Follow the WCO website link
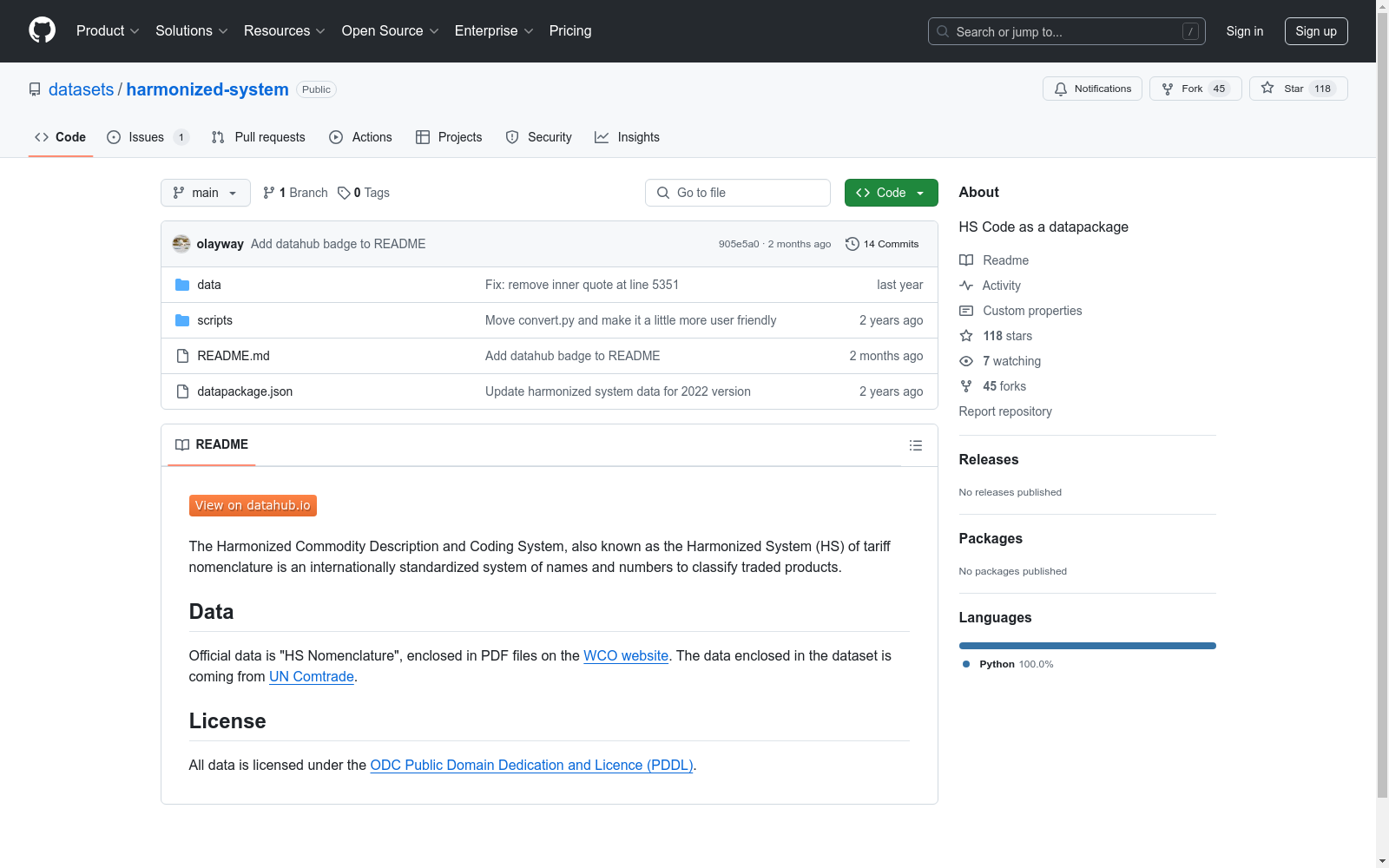 pos(626,656)
